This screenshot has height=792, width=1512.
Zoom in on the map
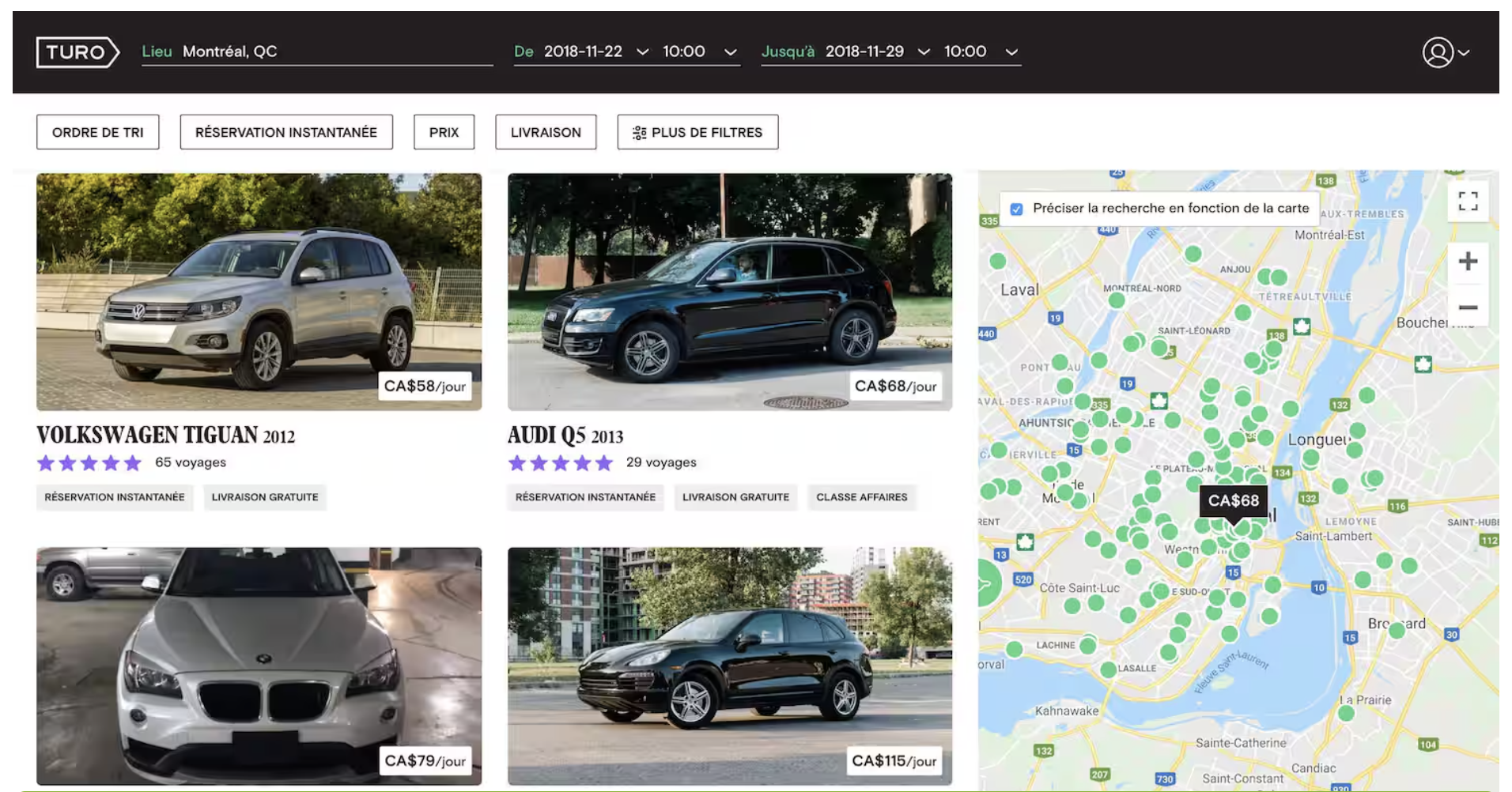(1468, 262)
